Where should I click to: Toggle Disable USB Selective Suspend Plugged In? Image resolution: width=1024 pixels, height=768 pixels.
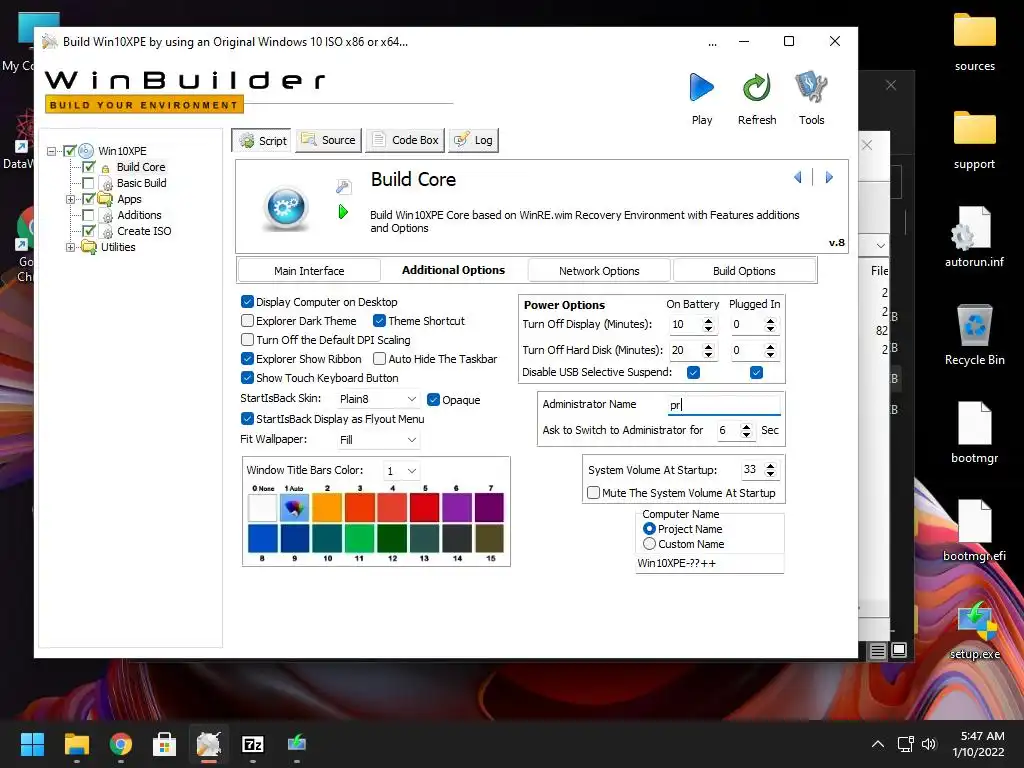tap(756, 372)
